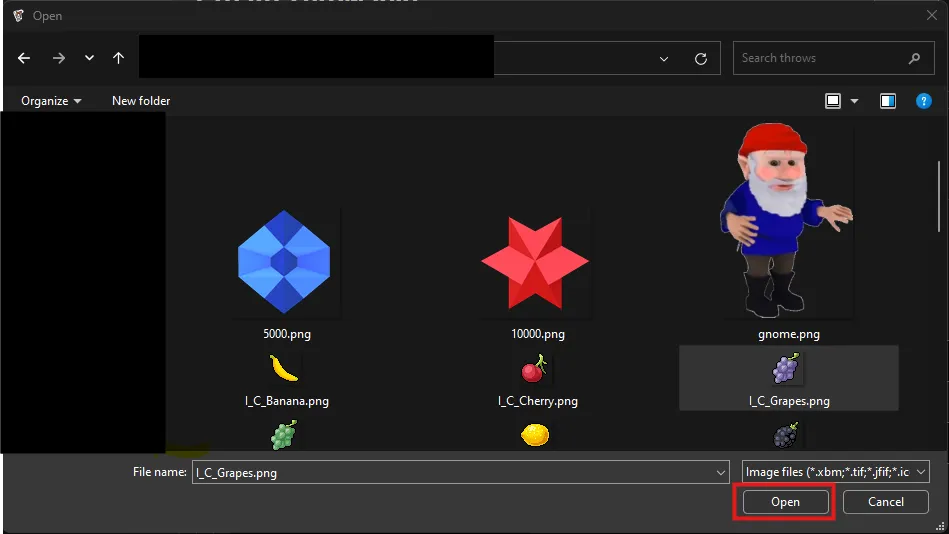Screen dimensions: 949x534
Task: Go forward with the right arrow
Action: tap(59, 58)
